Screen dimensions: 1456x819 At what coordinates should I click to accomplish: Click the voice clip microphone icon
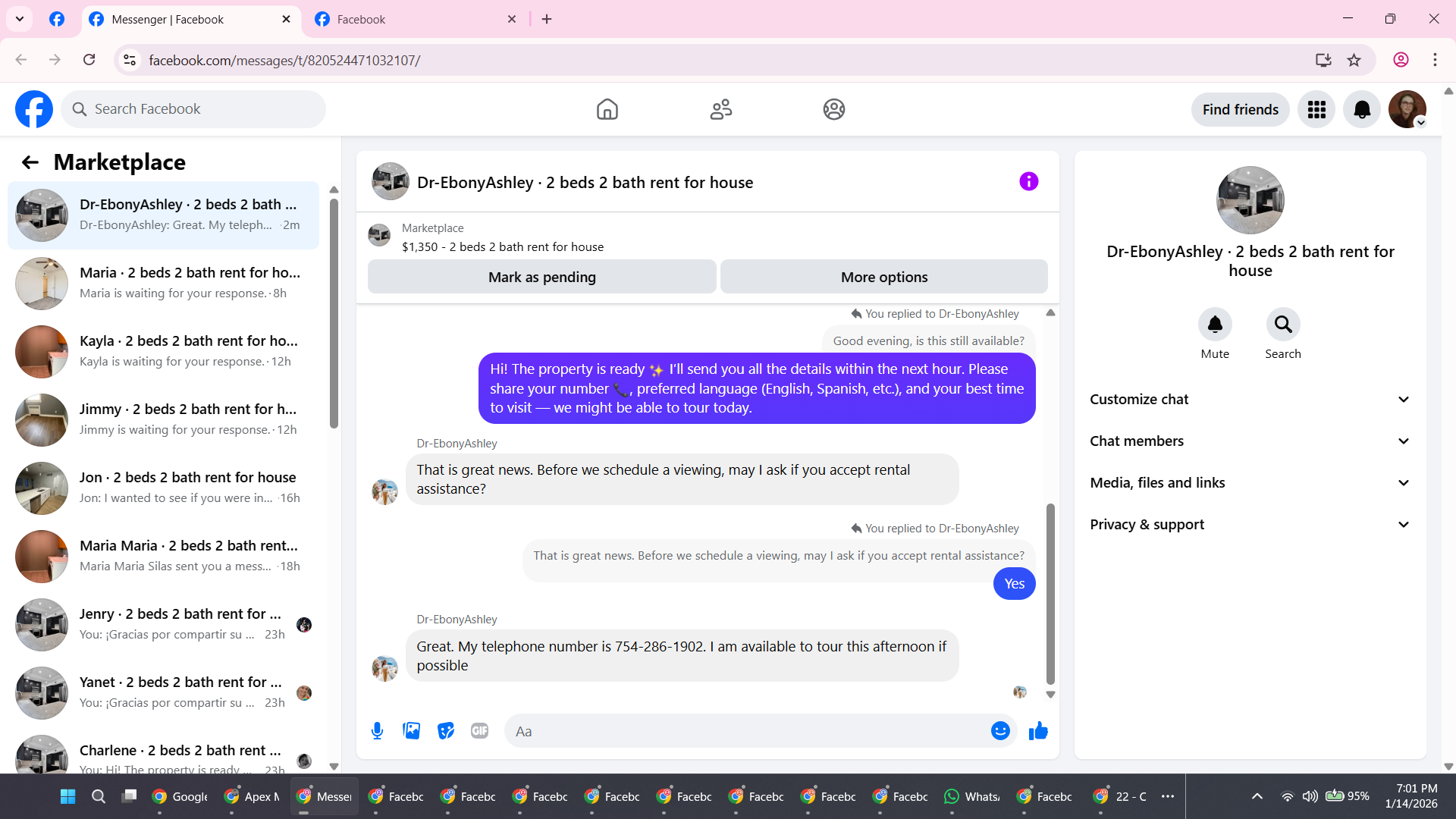pos(377,731)
